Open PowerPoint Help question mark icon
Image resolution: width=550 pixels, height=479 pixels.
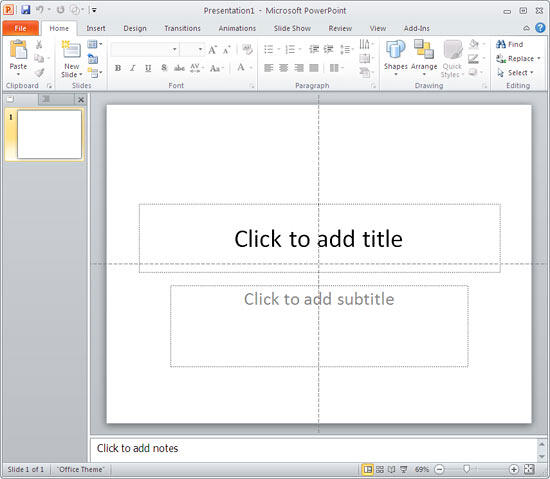(x=540, y=28)
